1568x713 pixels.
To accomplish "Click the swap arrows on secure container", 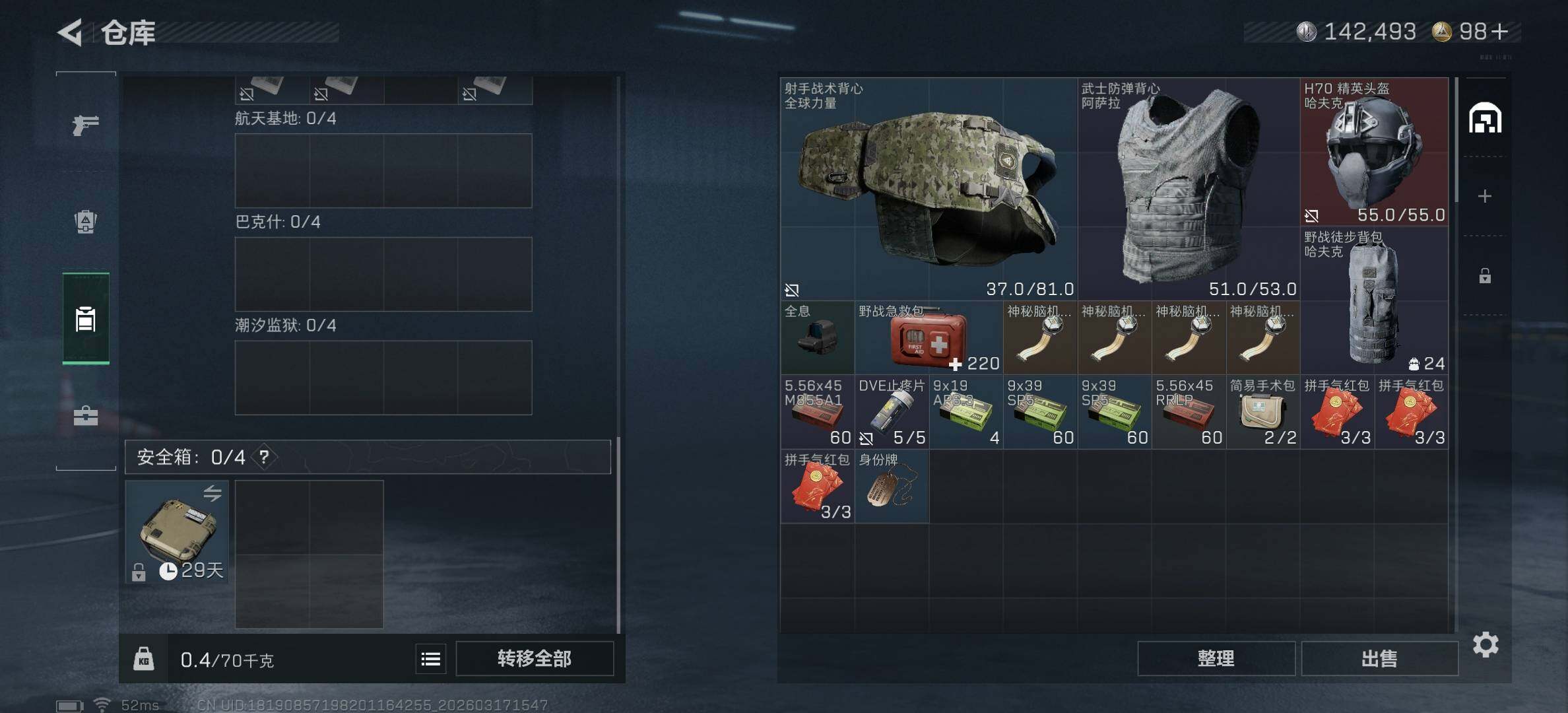I will click(x=212, y=492).
